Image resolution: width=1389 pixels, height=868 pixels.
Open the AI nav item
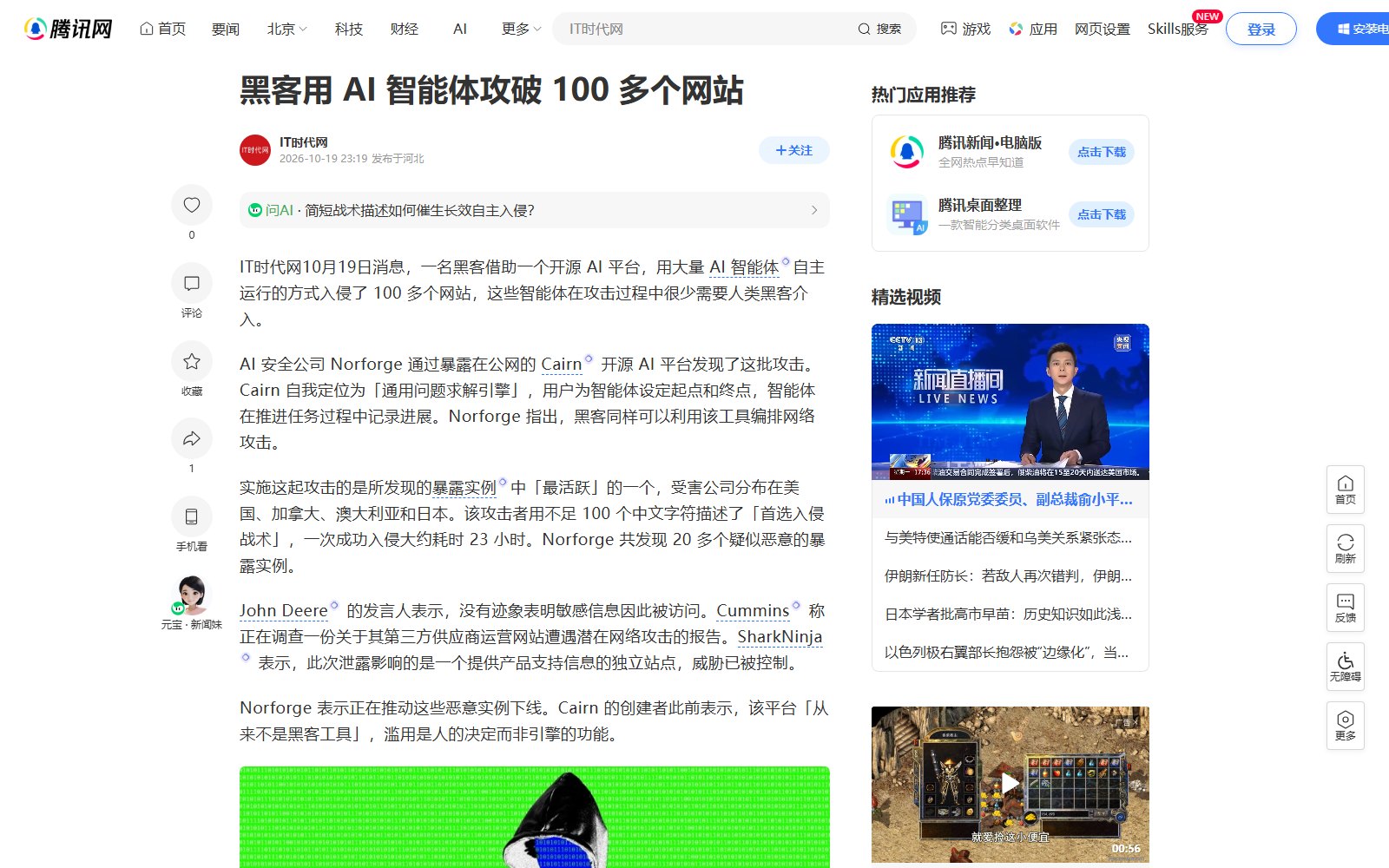(x=460, y=29)
